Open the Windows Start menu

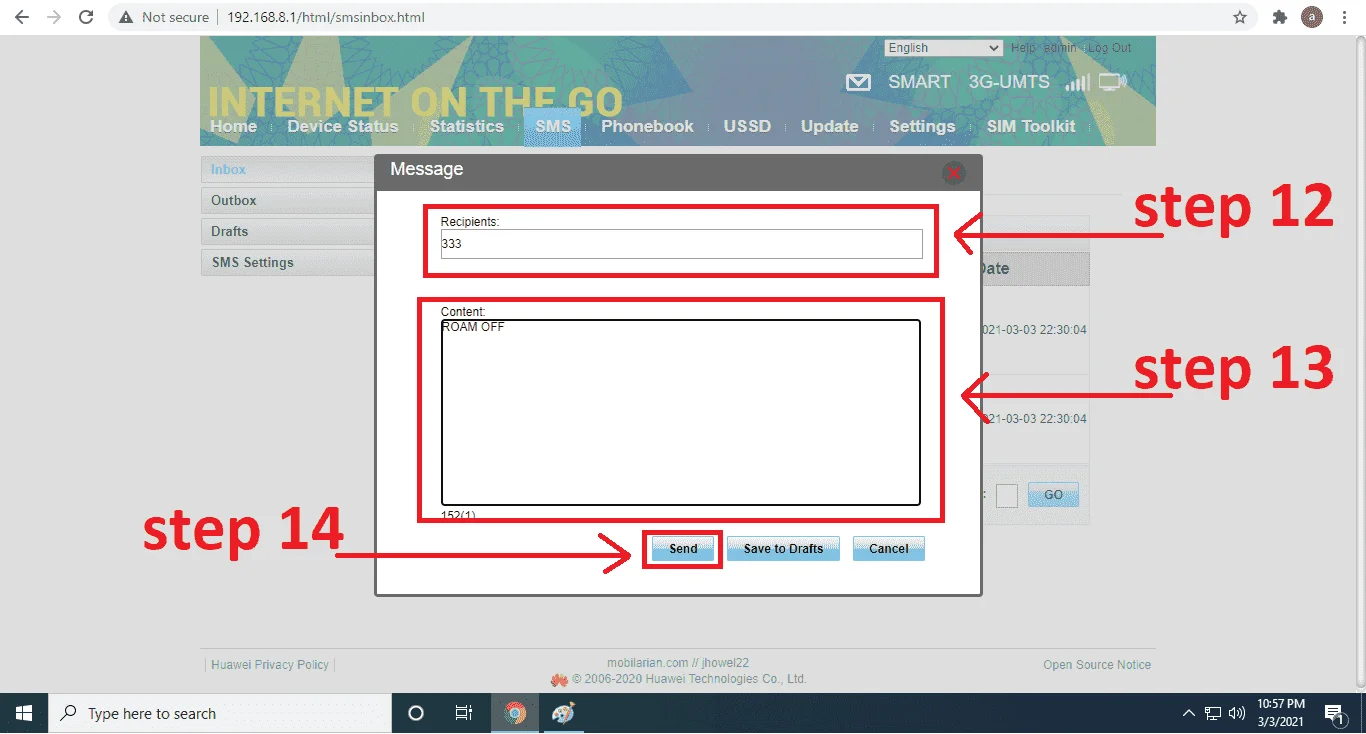coord(24,713)
